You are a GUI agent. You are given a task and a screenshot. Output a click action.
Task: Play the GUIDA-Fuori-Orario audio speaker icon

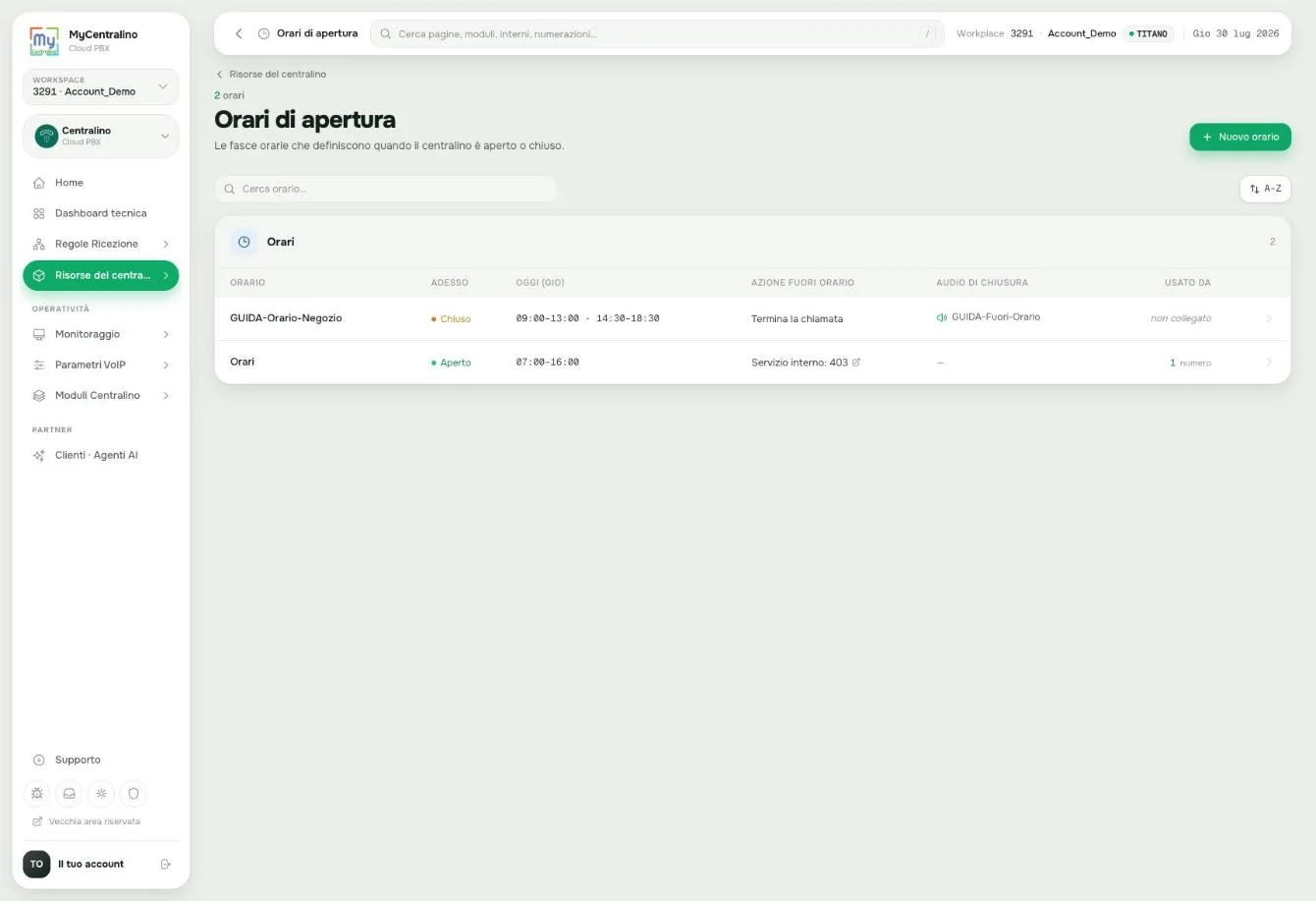pyautogui.click(x=942, y=317)
